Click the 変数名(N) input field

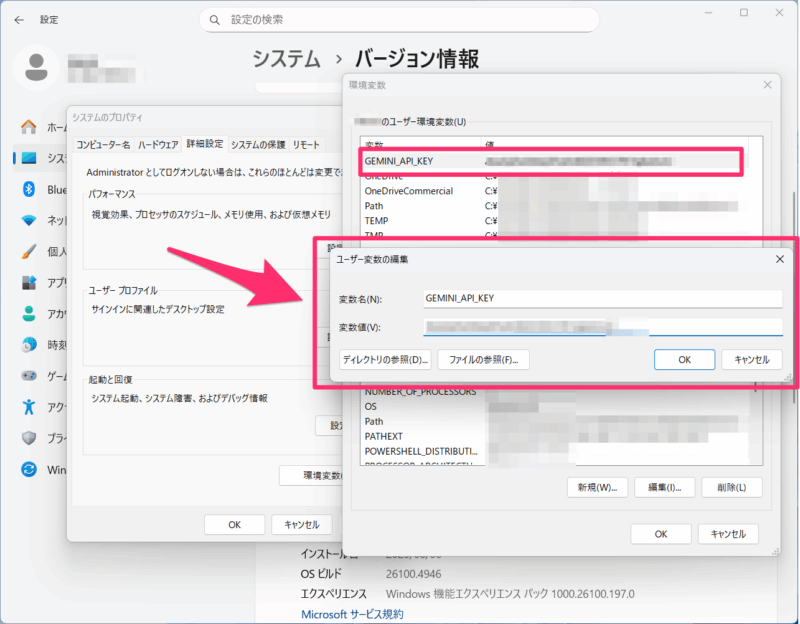(603, 298)
